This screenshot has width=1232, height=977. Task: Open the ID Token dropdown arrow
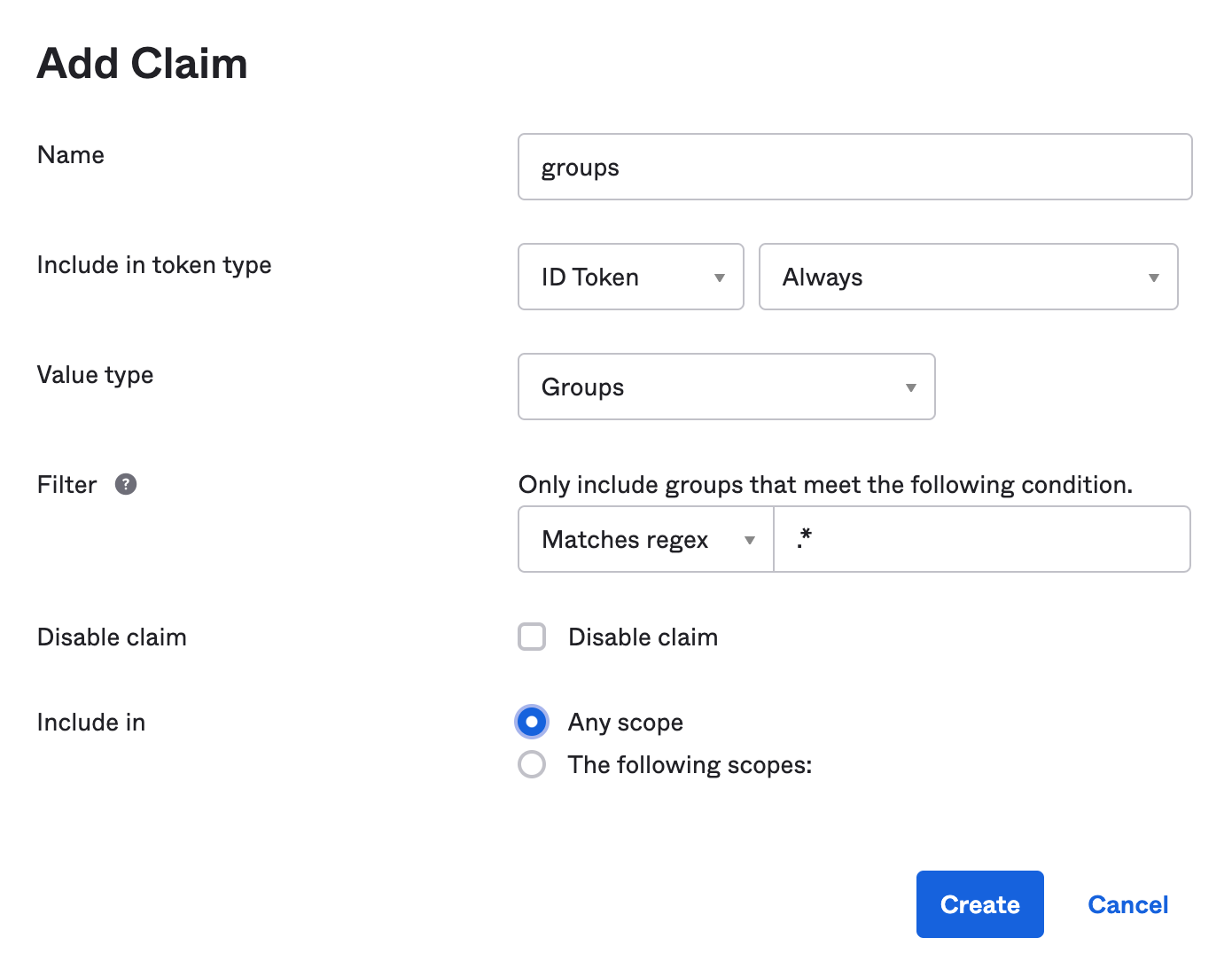[x=719, y=277]
